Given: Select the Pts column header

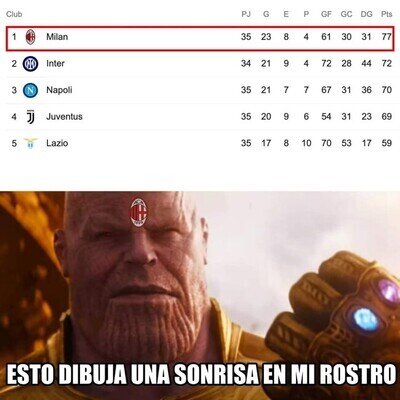Looking at the screenshot, I should pyautogui.click(x=386, y=14).
